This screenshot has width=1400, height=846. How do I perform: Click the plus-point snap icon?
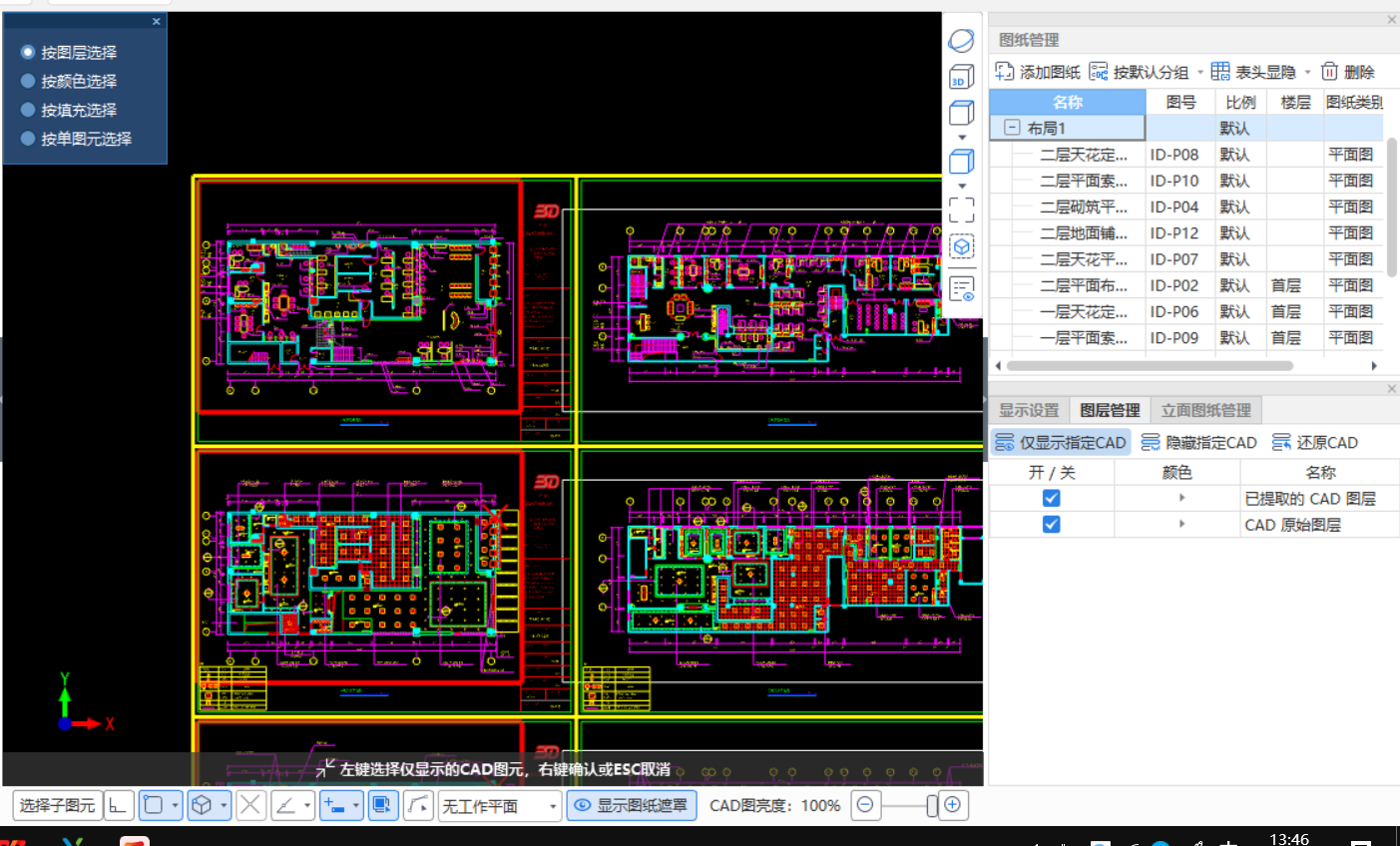[334, 805]
